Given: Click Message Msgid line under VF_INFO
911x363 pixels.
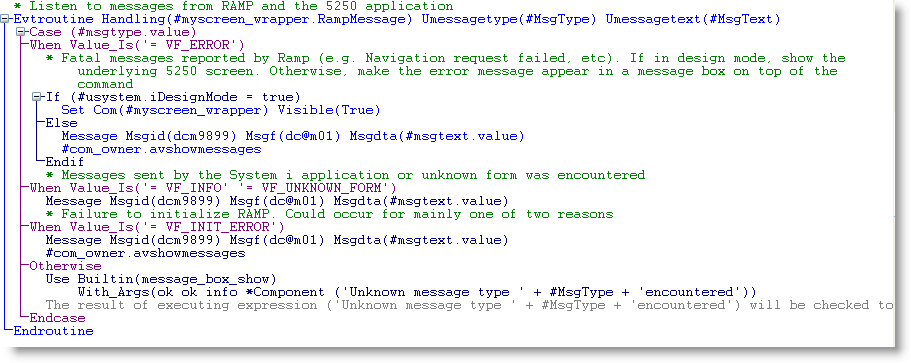Looking at the screenshot, I should click(277, 201).
